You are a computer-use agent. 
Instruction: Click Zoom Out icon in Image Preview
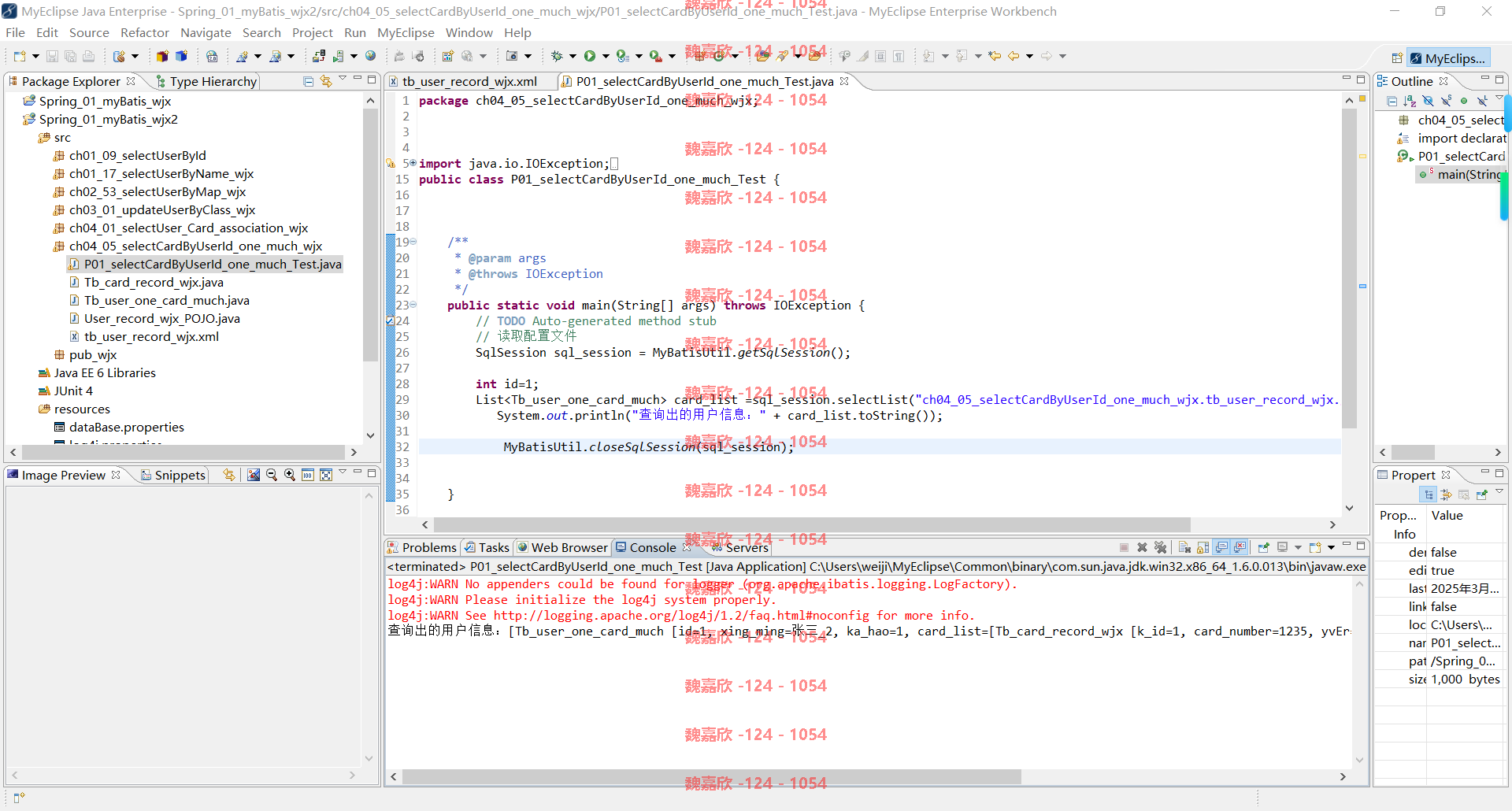pos(272,475)
